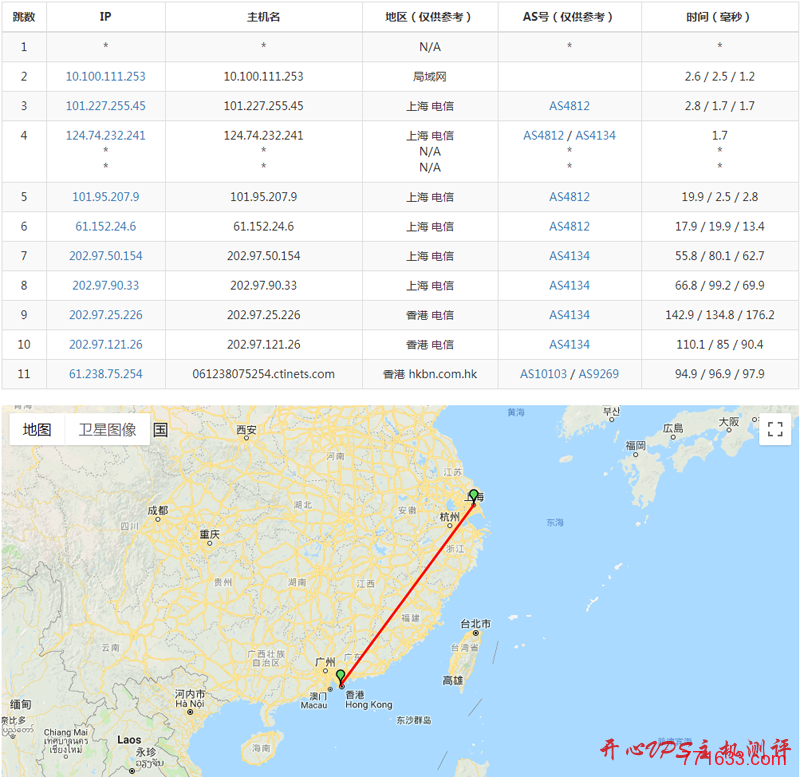Click the 地区（仅供参考）column header
Image resolution: width=800 pixels, height=777 pixels.
click(430, 17)
